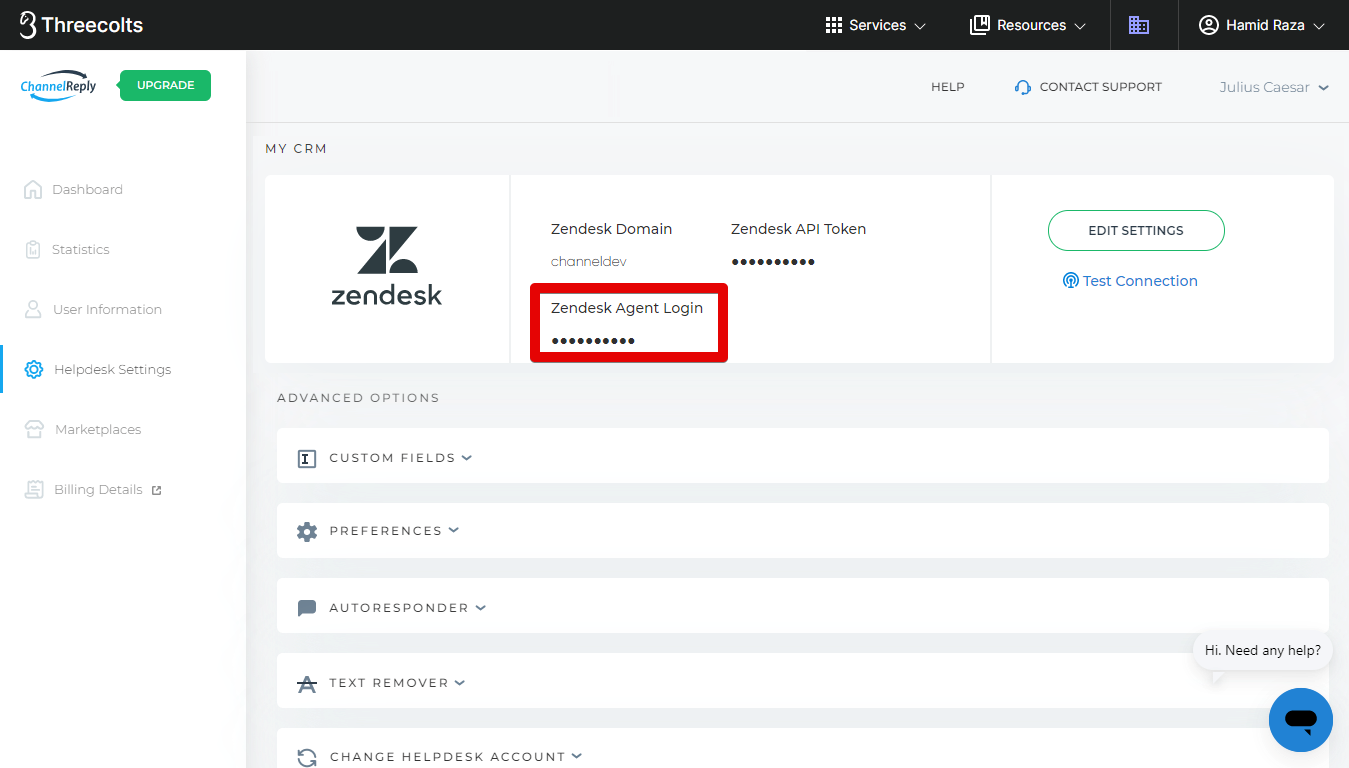This screenshot has width=1349, height=768.
Task: Open the blue chat widget
Action: (x=1300, y=720)
